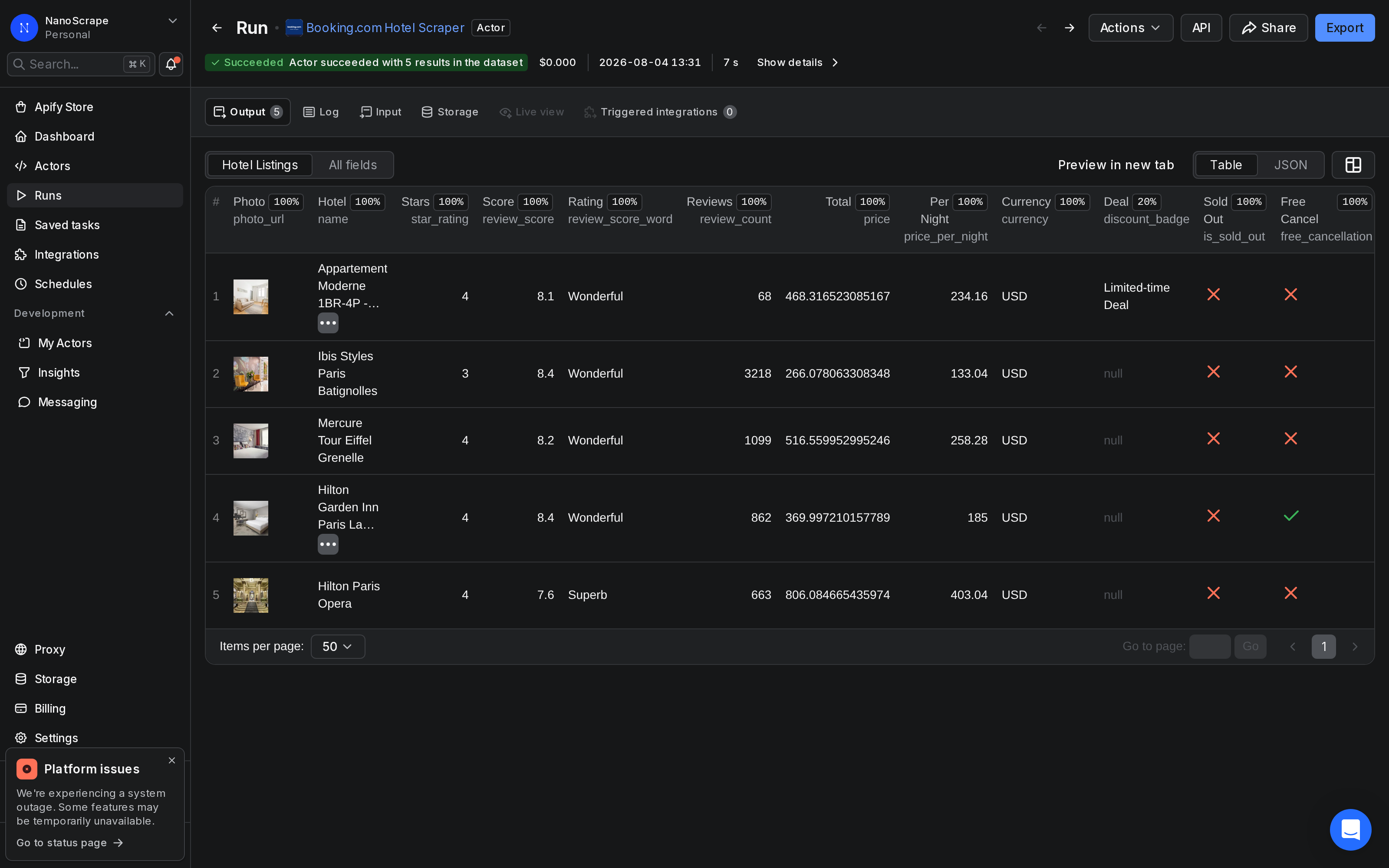The width and height of the screenshot is (1389, 868).
Task: Open support chat bubble
Action: tap(1350, 829)
